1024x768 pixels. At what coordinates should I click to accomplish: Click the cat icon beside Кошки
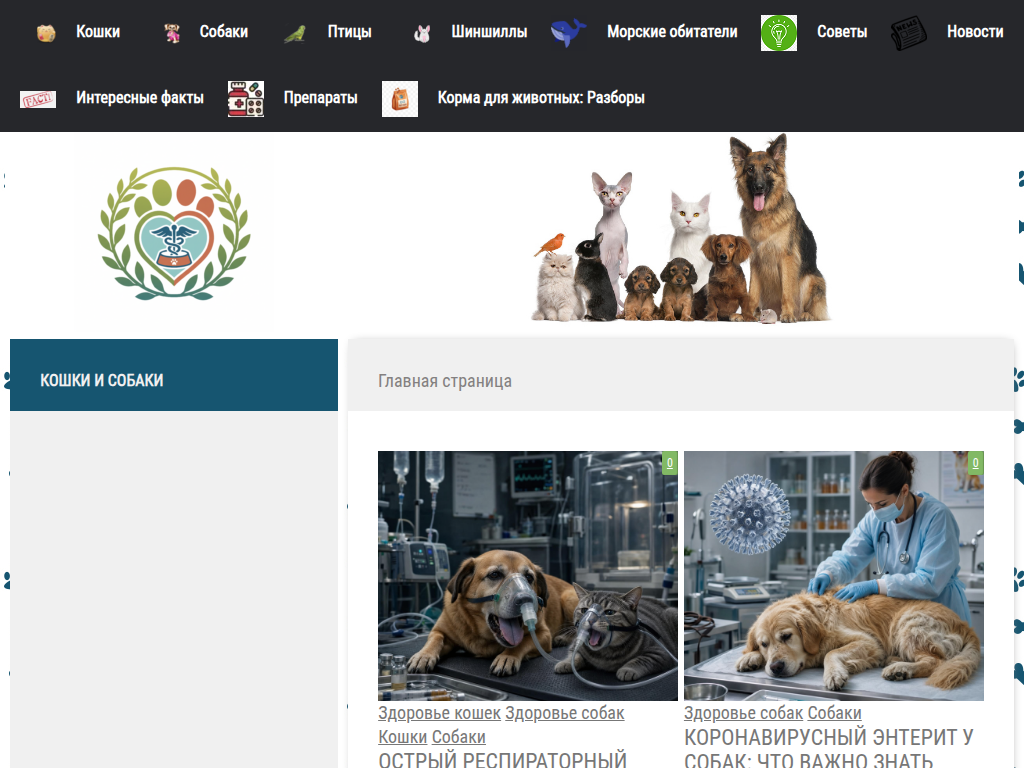pos(46,33)
